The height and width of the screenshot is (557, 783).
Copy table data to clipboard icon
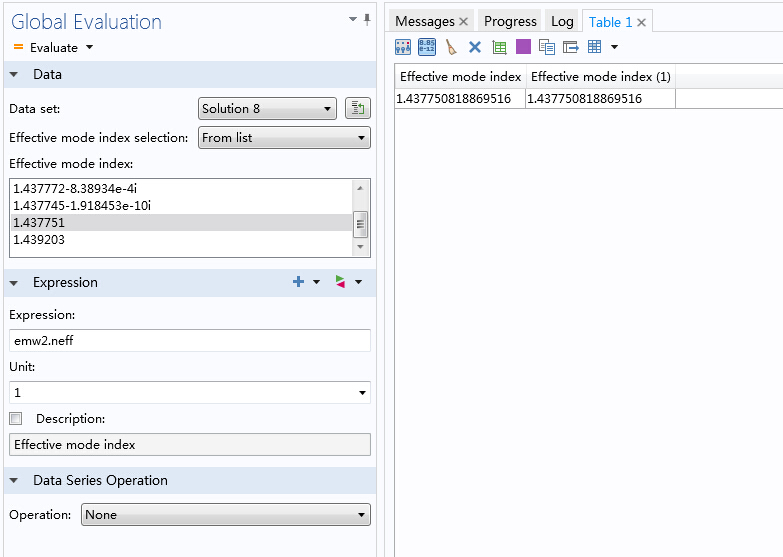coord(547,47)
